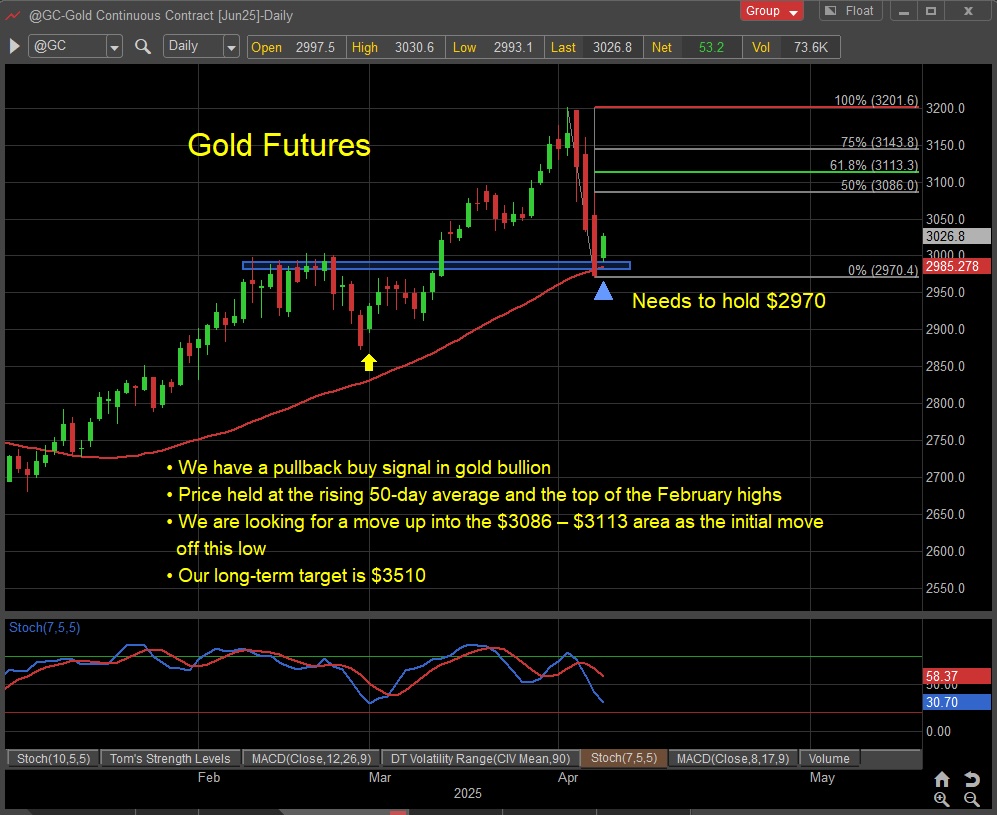Click the @GC symbol input field

click(x=67, y=46)
